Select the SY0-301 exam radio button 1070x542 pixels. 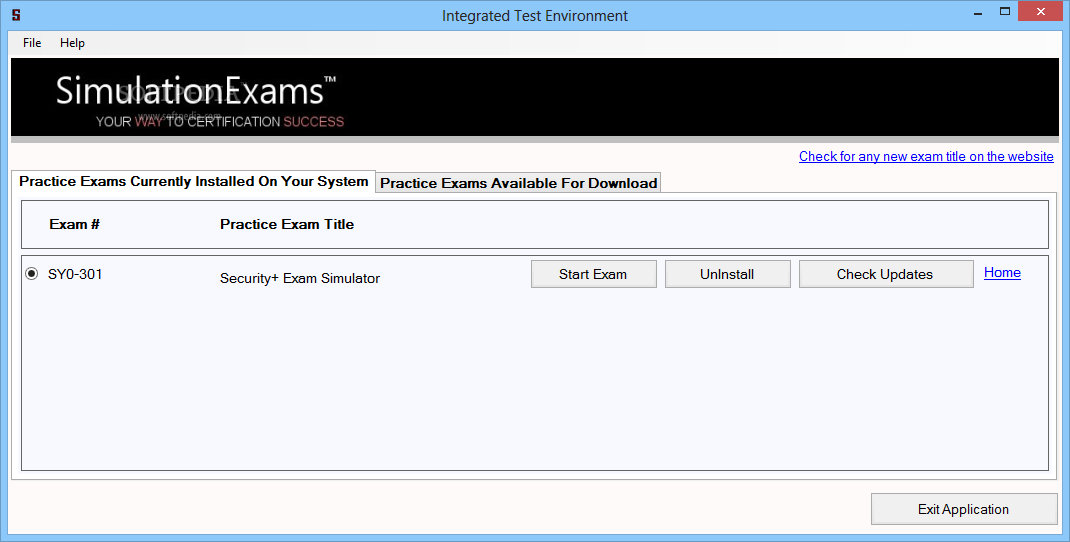(x=31, y=274)
